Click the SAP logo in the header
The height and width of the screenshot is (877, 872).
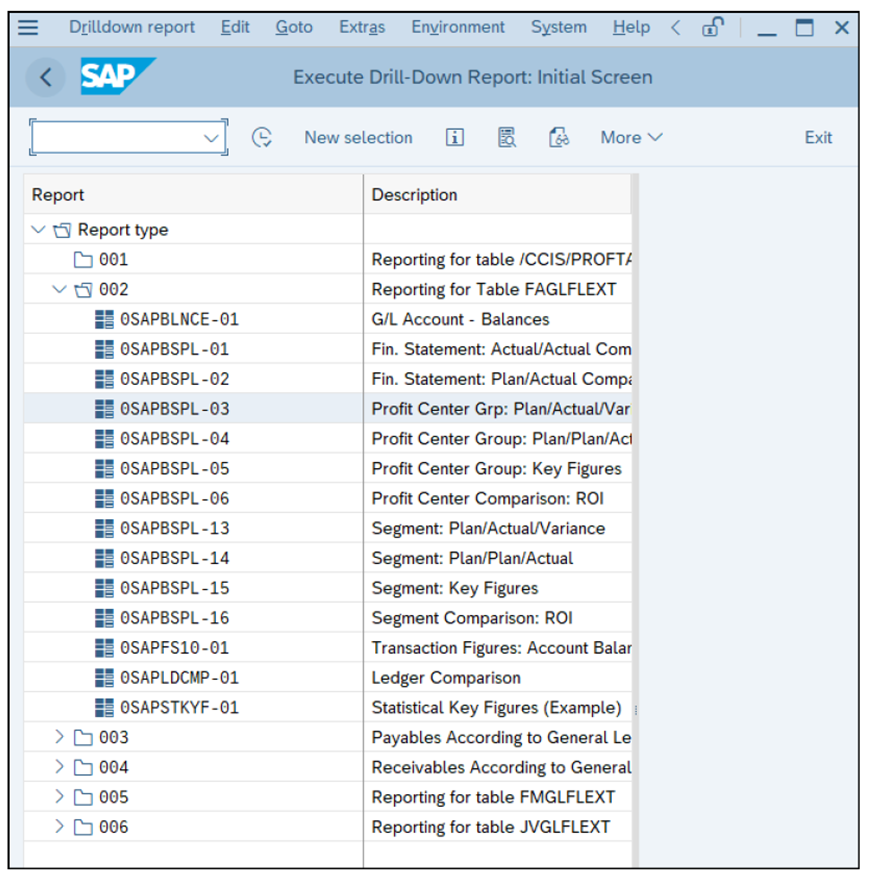point(112,75)
